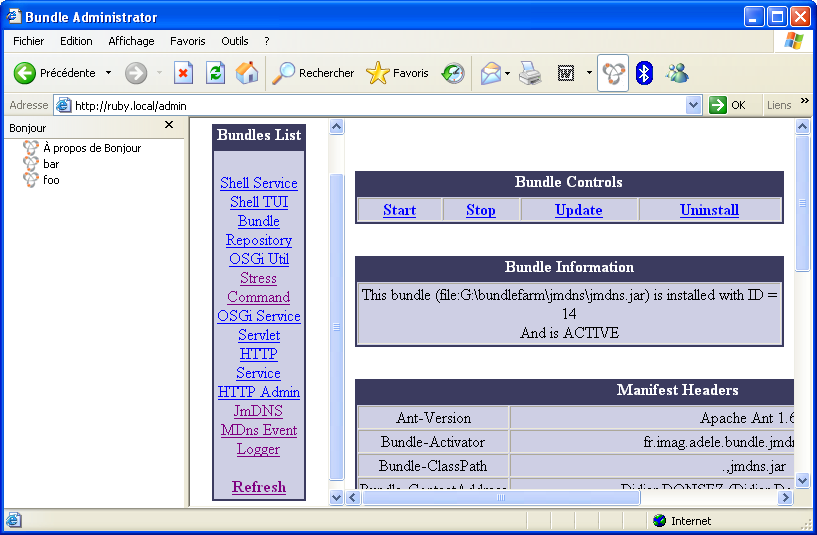817x535 pixels.
Task: Toggle the Bonjour explorer bar icon
Action: click(x=613, y=73)
